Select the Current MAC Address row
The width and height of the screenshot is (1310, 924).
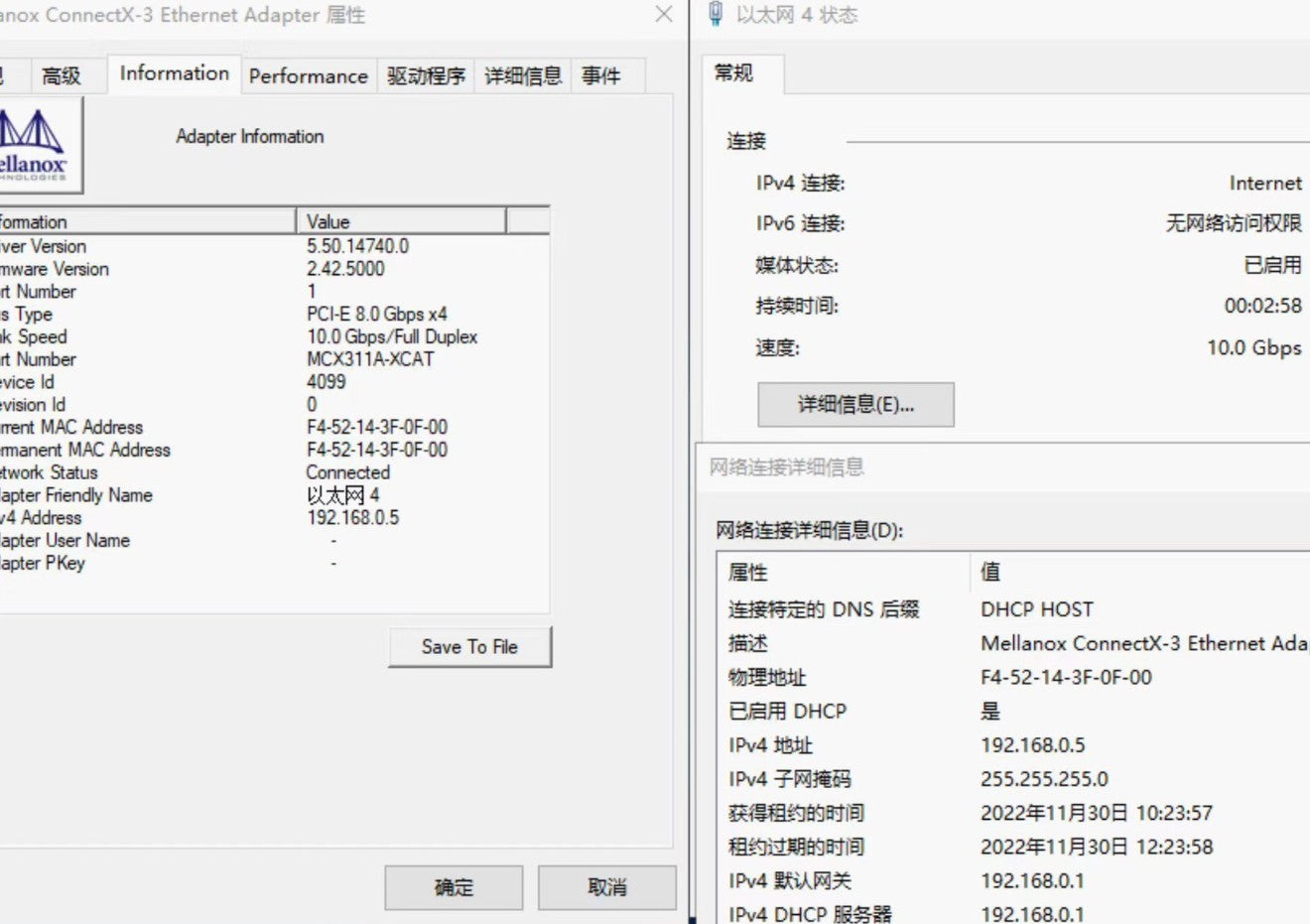coord(274,428)
